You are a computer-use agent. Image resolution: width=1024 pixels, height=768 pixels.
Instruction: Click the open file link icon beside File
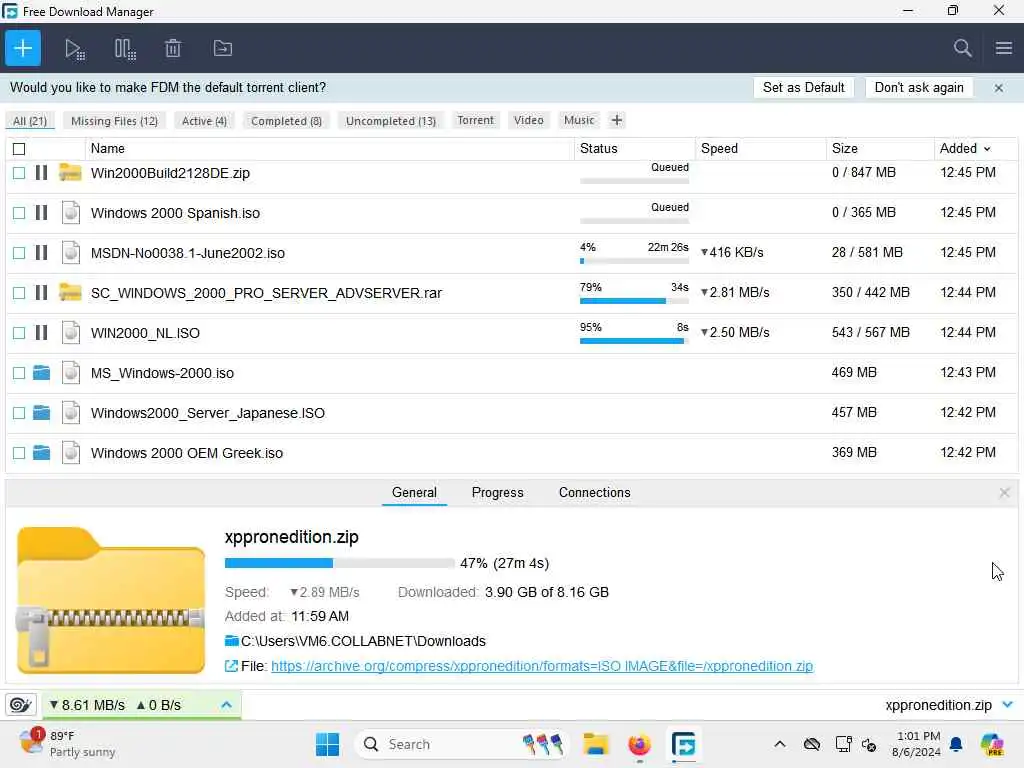click(231, 666)
